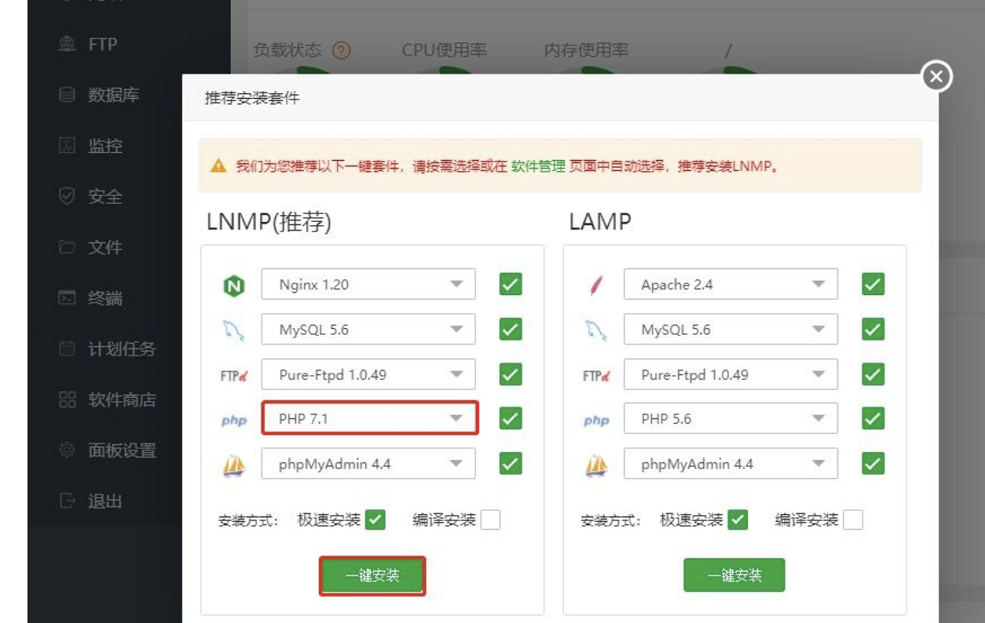The height and width of the screenshot is (623, 985).
Task: Click the Pure-Ftpd FTP icon in LAMP
Action: 596,376
